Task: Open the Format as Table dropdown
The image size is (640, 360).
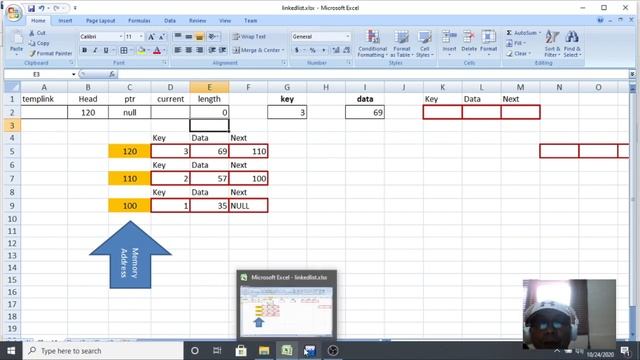Action: 402,44
